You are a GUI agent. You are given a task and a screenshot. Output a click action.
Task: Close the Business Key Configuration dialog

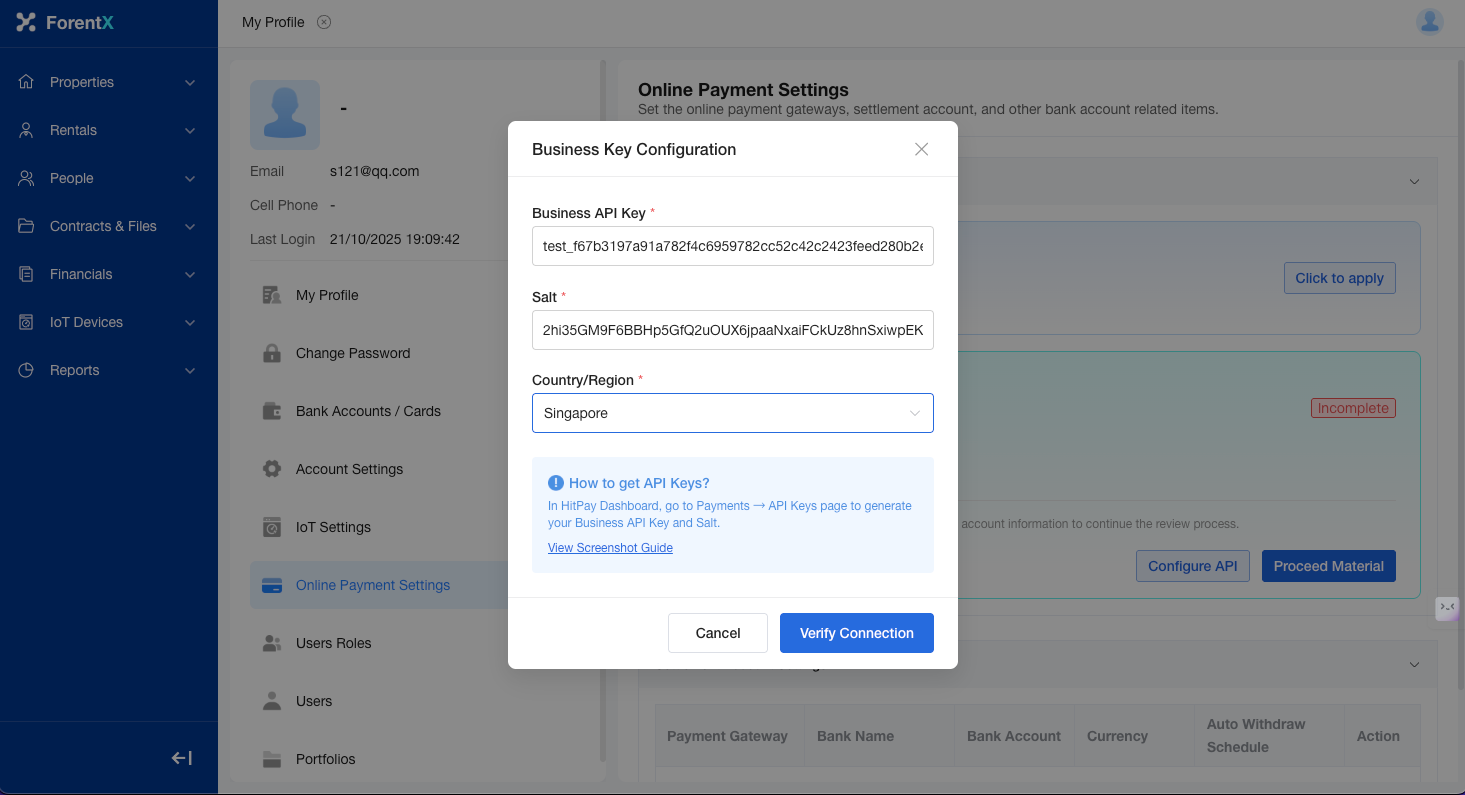tap(921, 149)
